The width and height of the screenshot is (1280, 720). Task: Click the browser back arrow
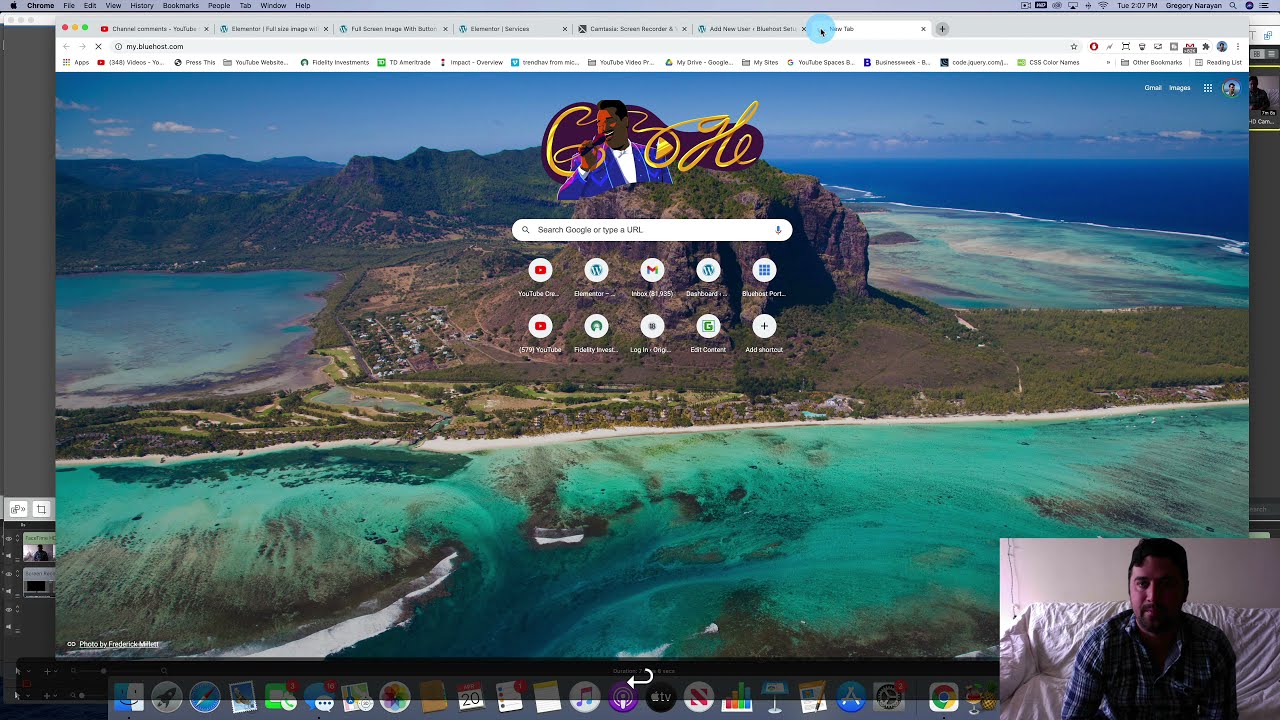pos(66,47)
